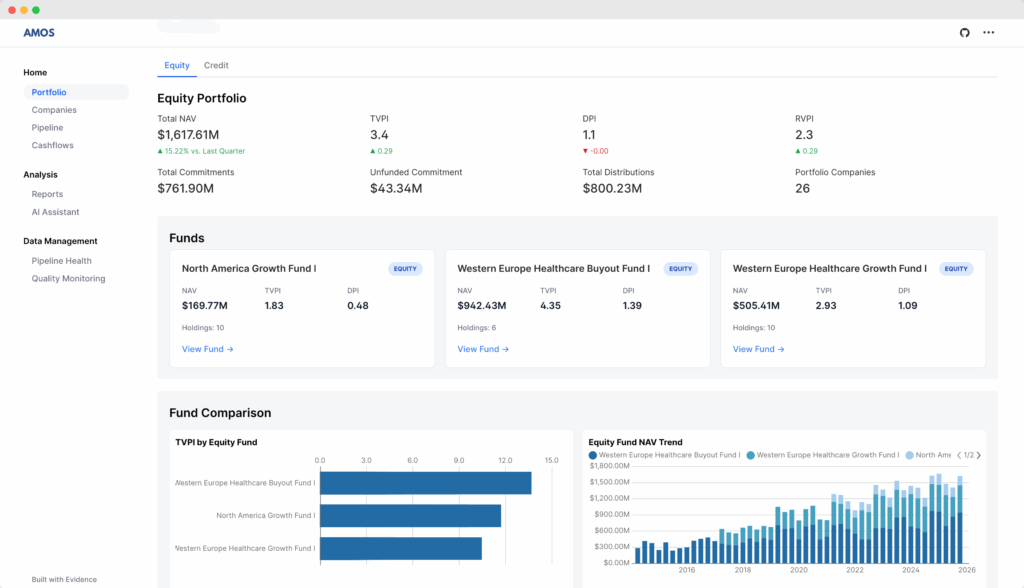Screen dimensions: 1024x588
Task: Toggle Western Europe Healthcare Buyout Fund I legend series
Action: pyautogui.click(x=665, y=455)
